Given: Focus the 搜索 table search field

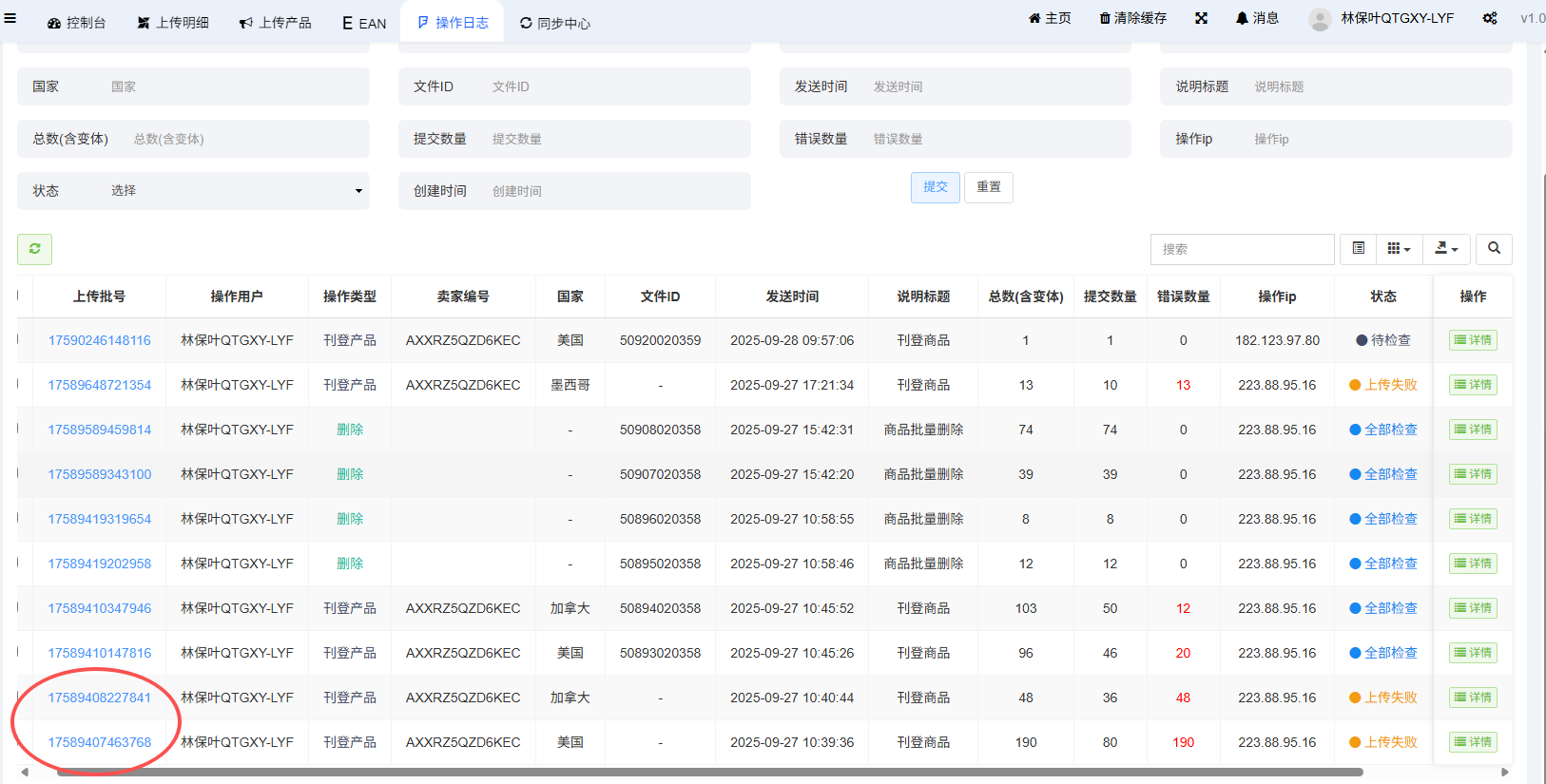Looking at the screenshot, I should [1242, 249].
